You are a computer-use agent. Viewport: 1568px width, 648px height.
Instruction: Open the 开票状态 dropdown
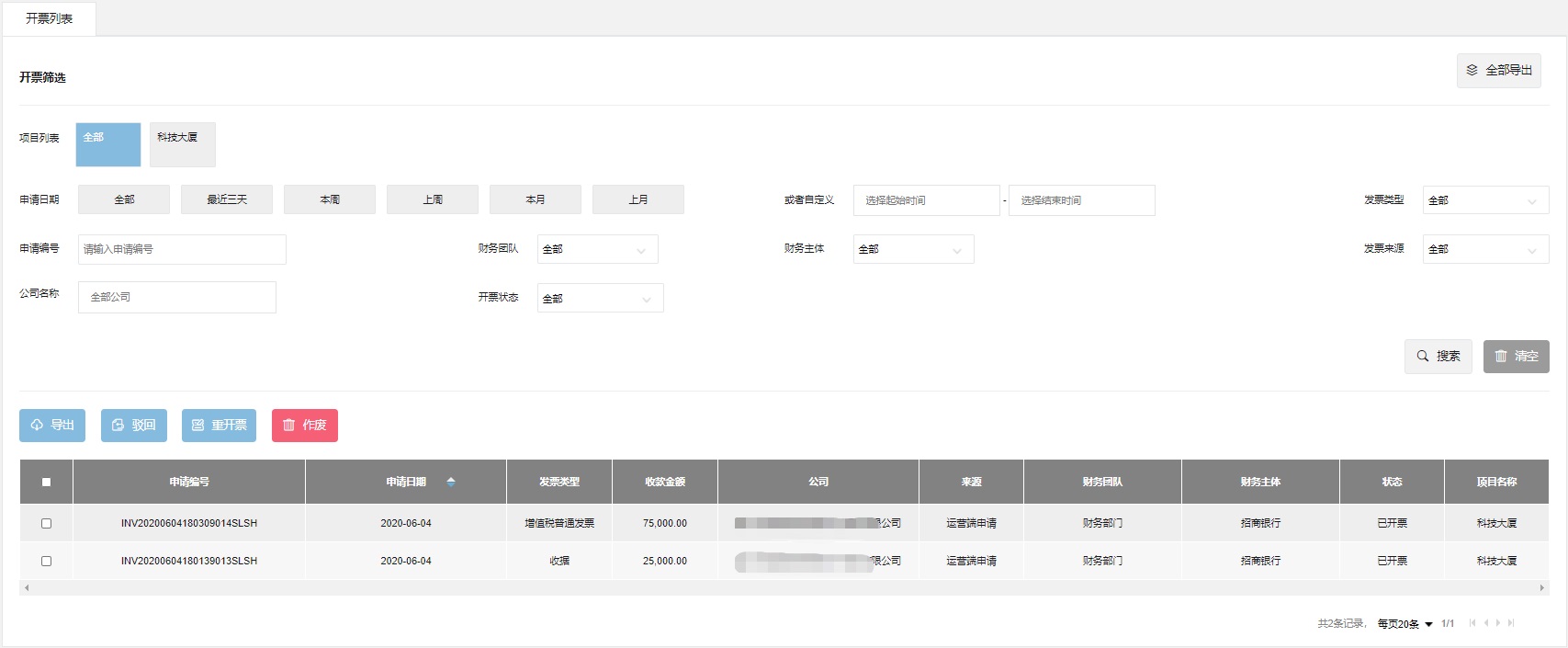click(x=600, y=299)
